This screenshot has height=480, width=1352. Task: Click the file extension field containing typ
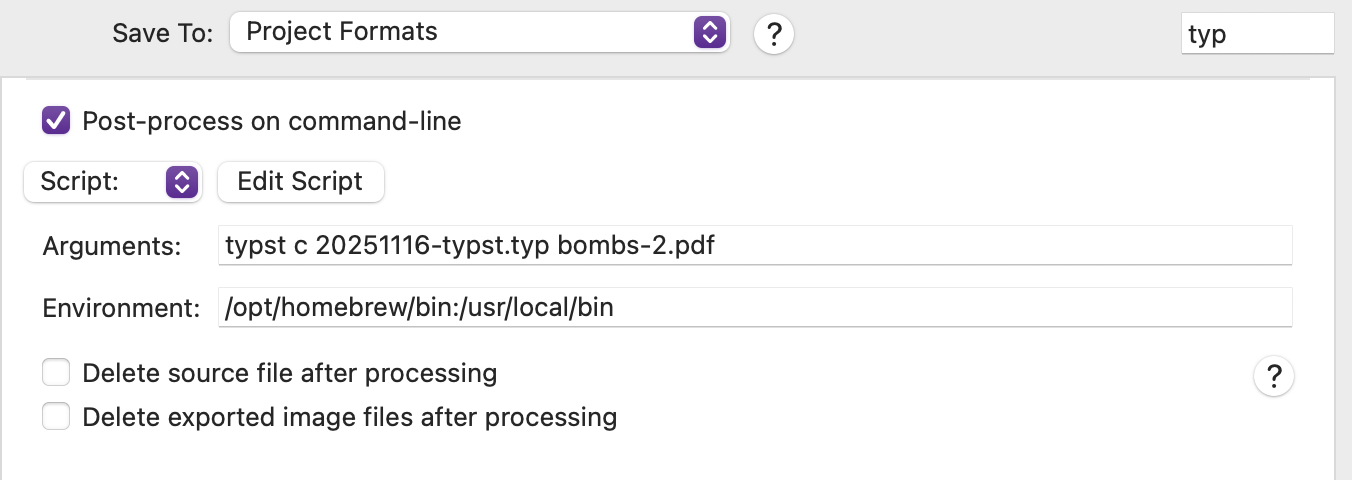tap(1256, 34)
